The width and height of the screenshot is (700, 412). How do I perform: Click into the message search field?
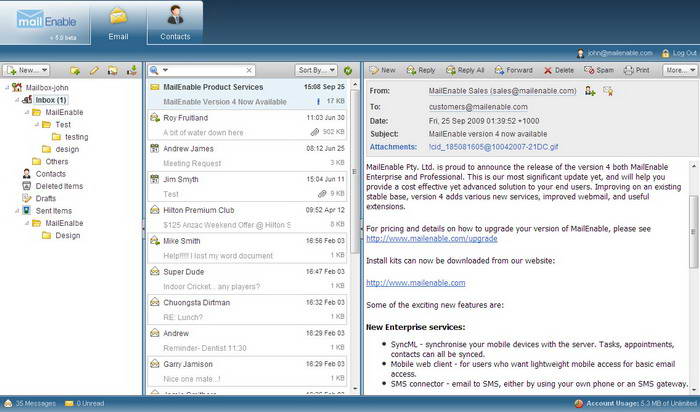point(207,70)
